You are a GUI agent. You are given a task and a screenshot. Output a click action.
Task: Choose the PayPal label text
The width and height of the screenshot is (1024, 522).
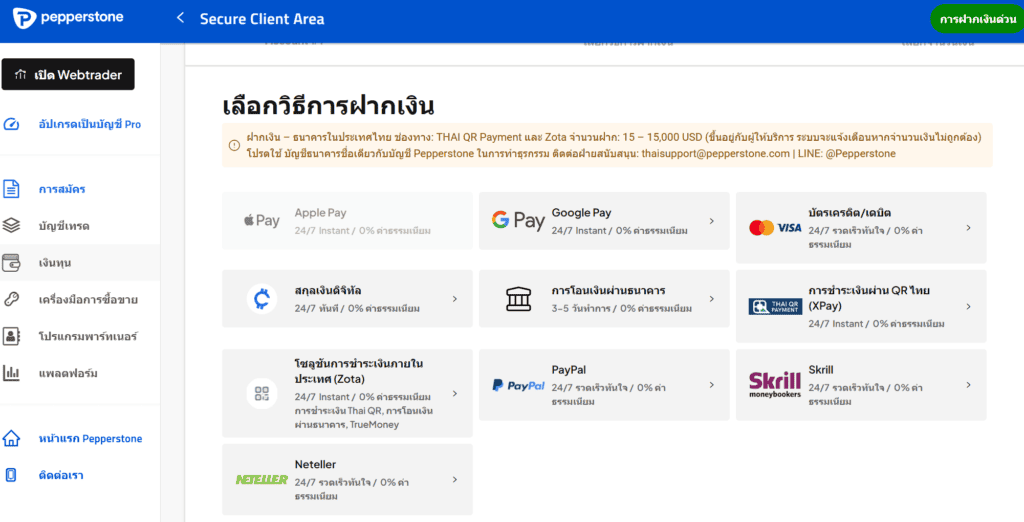point(569,370)
